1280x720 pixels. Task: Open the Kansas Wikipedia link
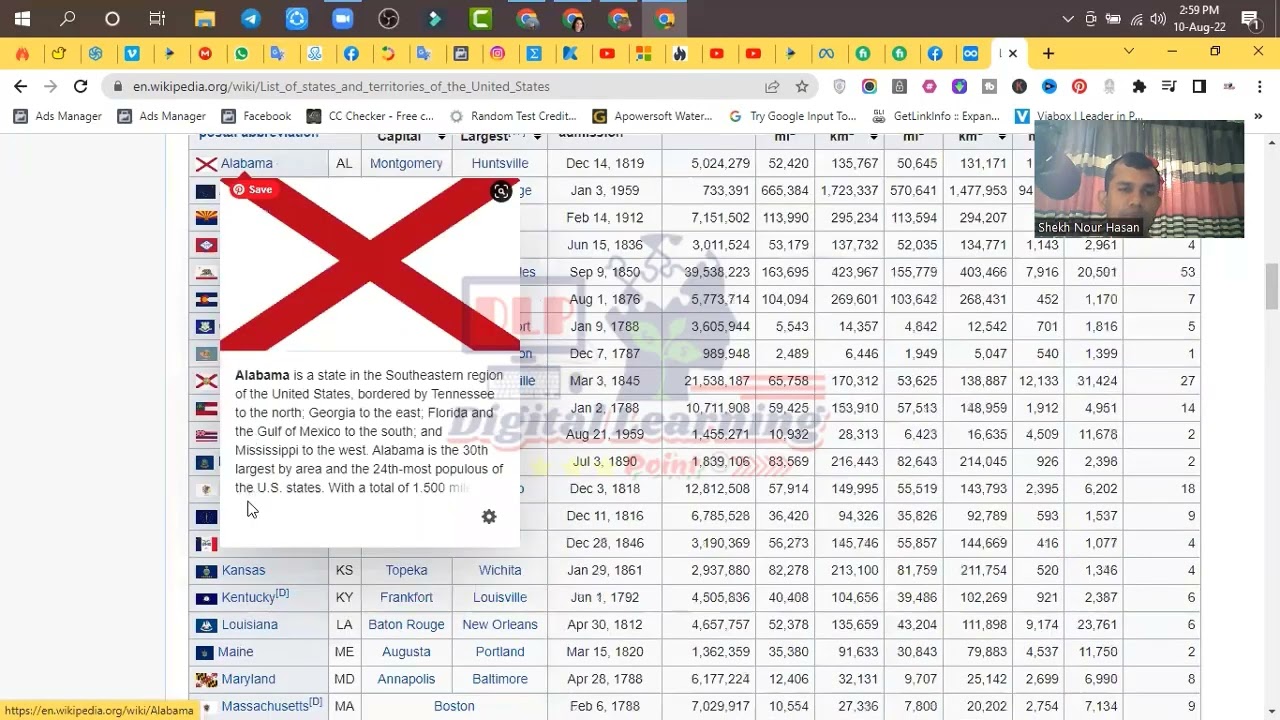tap(243, 570)
